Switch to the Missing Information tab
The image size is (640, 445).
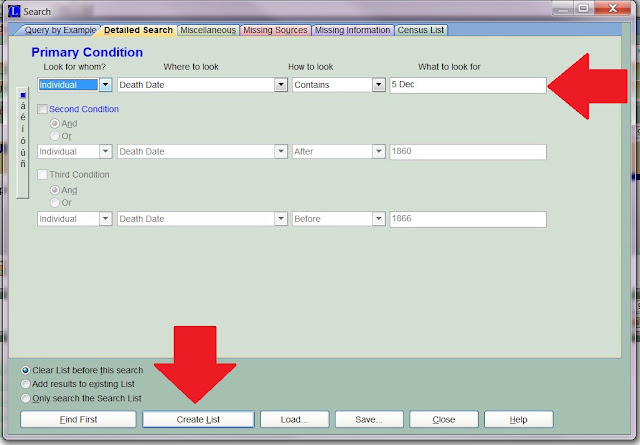353,30
